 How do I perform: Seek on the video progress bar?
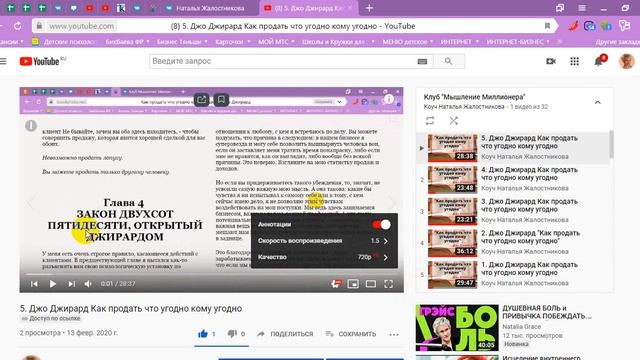[211, 274]
